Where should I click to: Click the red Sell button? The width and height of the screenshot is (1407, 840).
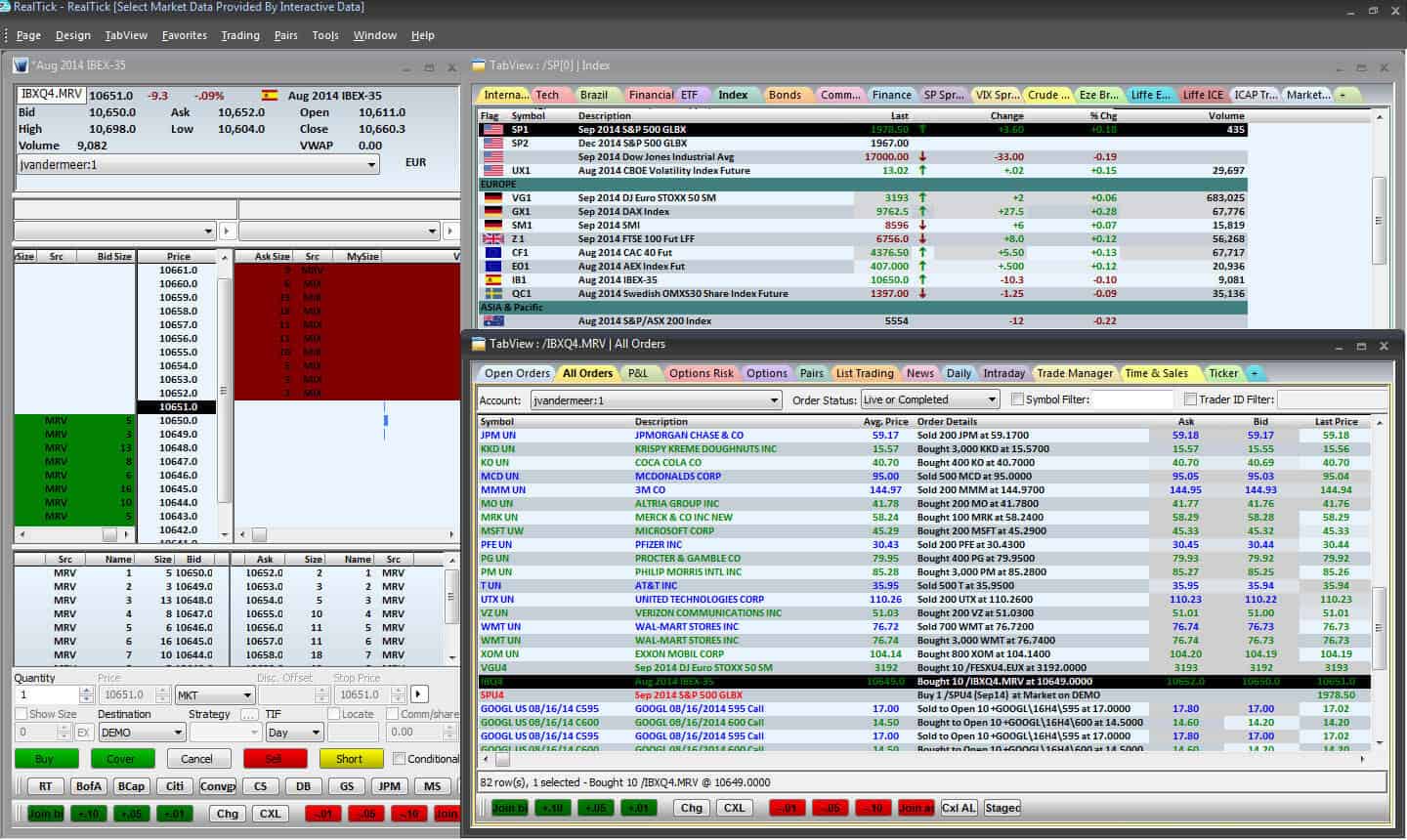click(x=274, y=758)
